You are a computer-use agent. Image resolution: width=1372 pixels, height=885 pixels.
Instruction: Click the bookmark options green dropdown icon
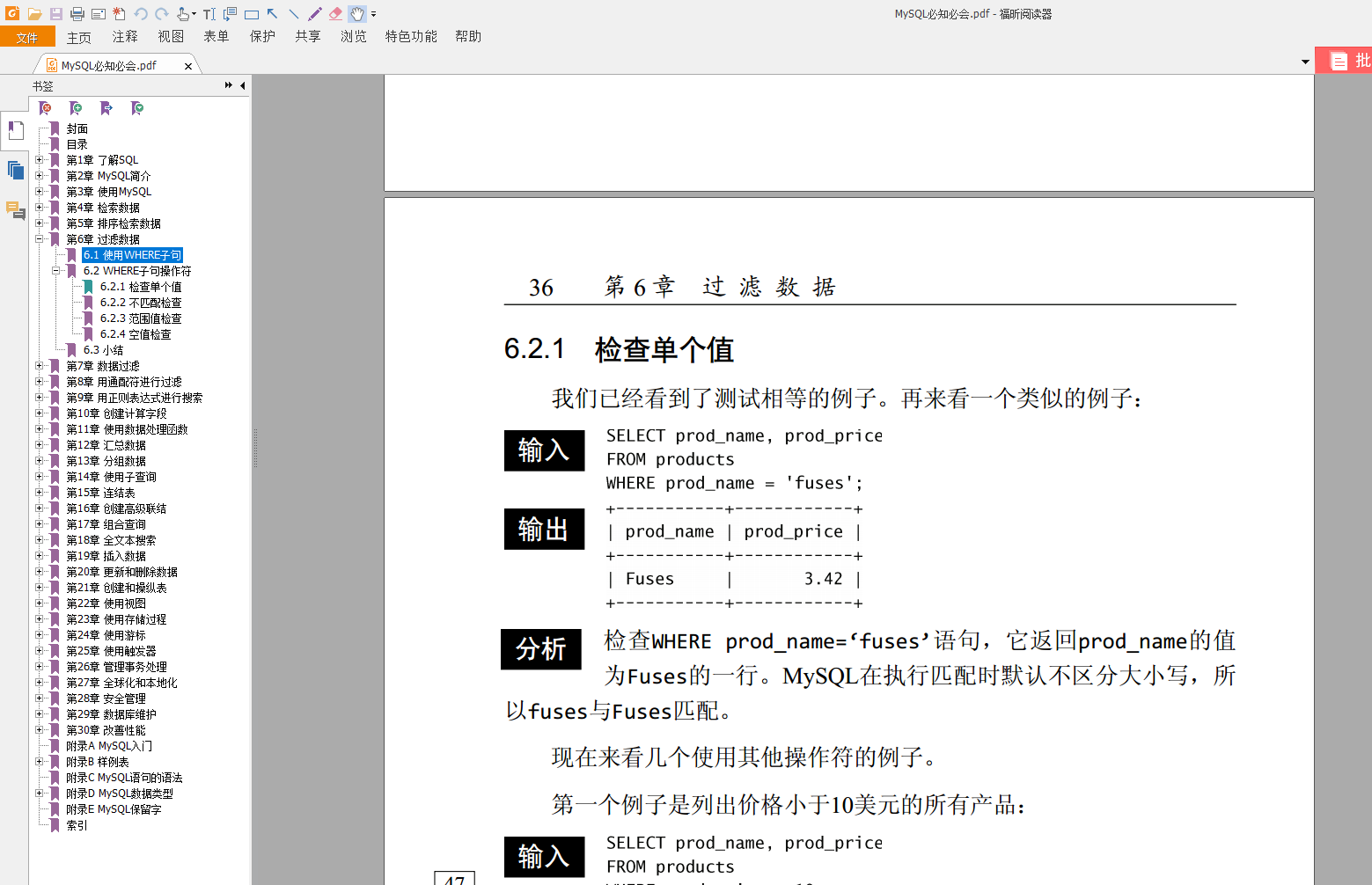tap(137, 108)
